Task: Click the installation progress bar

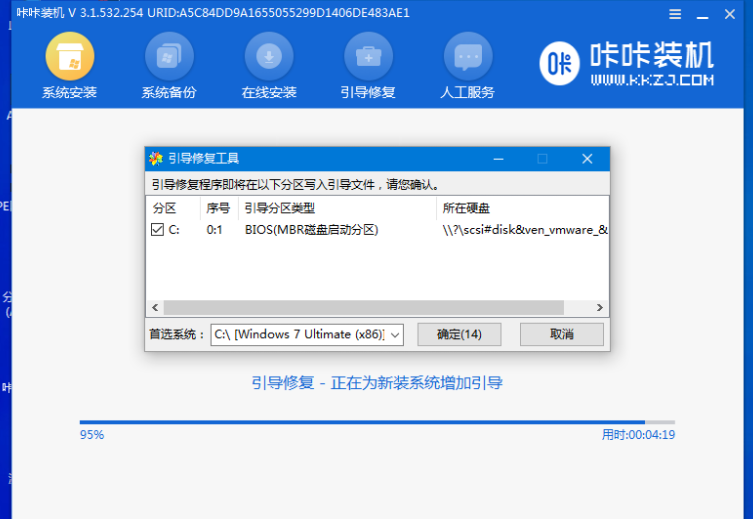Action: pos(376,422)
